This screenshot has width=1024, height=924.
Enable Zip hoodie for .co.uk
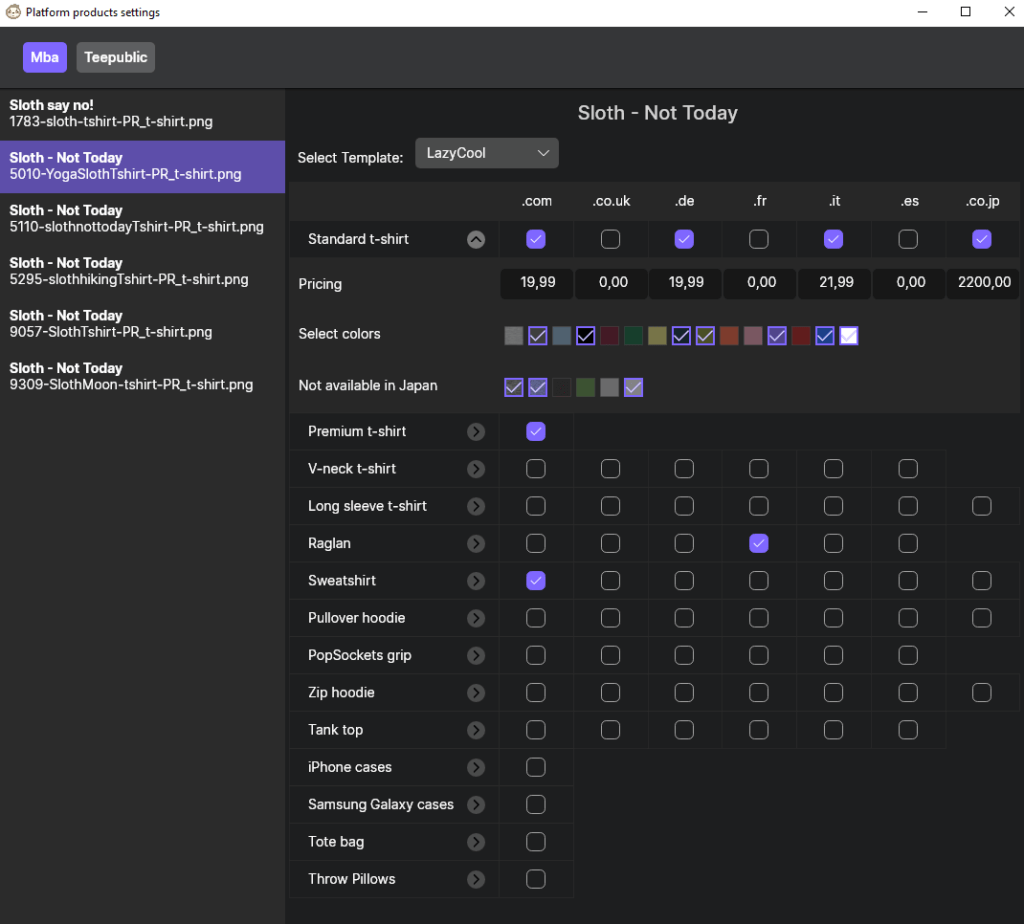[x=610, y=692]
